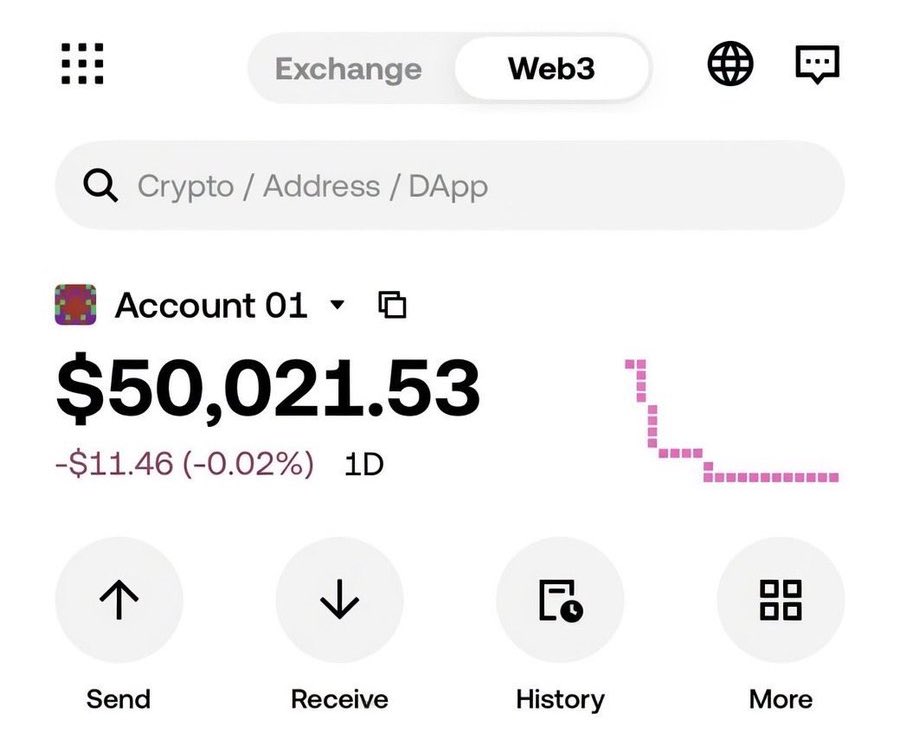Viewport: 900px width, 738px height.
Task: Tap the Send up-arrow icon
Action: [119, 600]
